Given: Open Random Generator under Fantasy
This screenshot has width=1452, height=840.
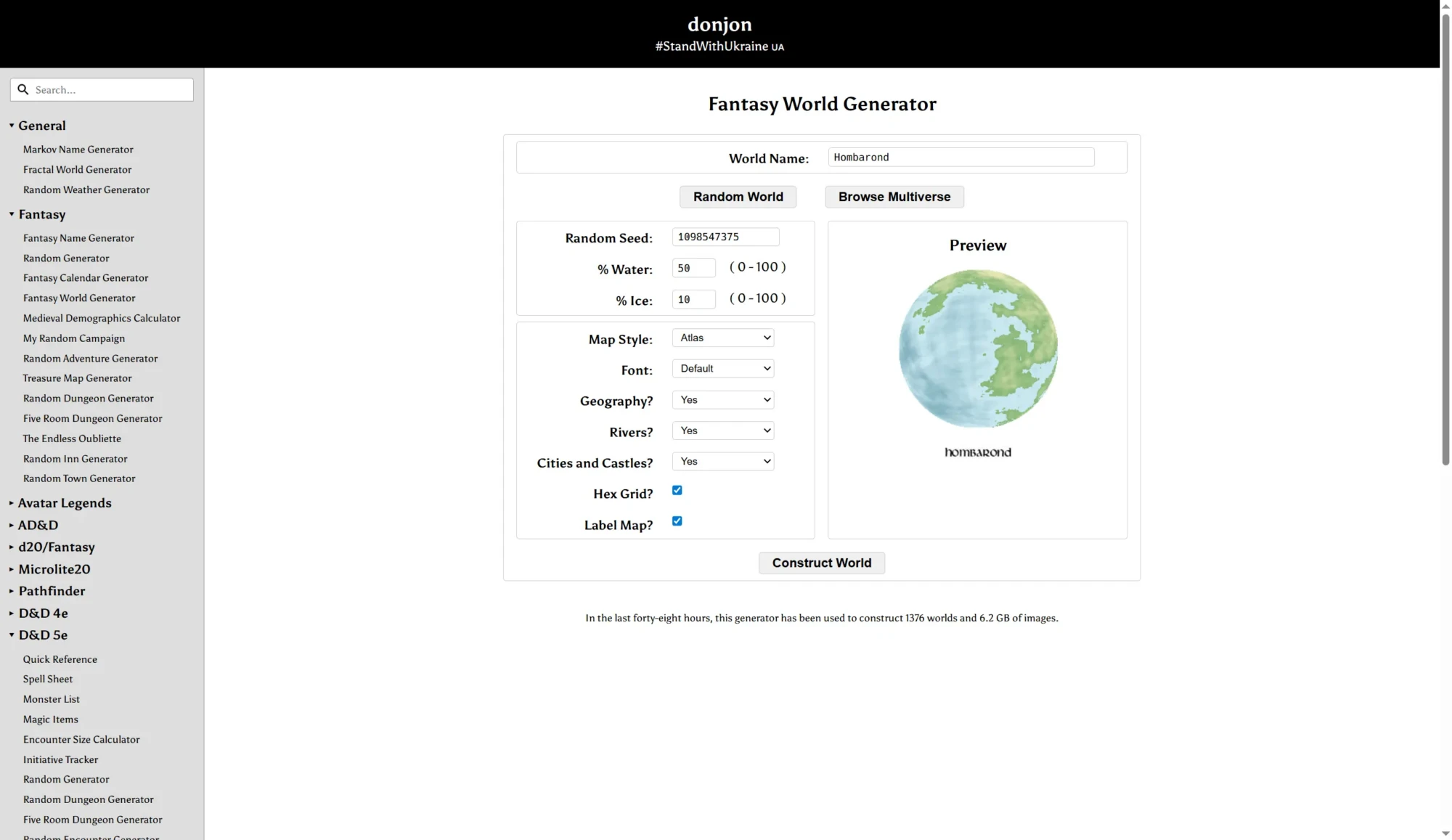Looking at the screenshot, I should point(66,258).
